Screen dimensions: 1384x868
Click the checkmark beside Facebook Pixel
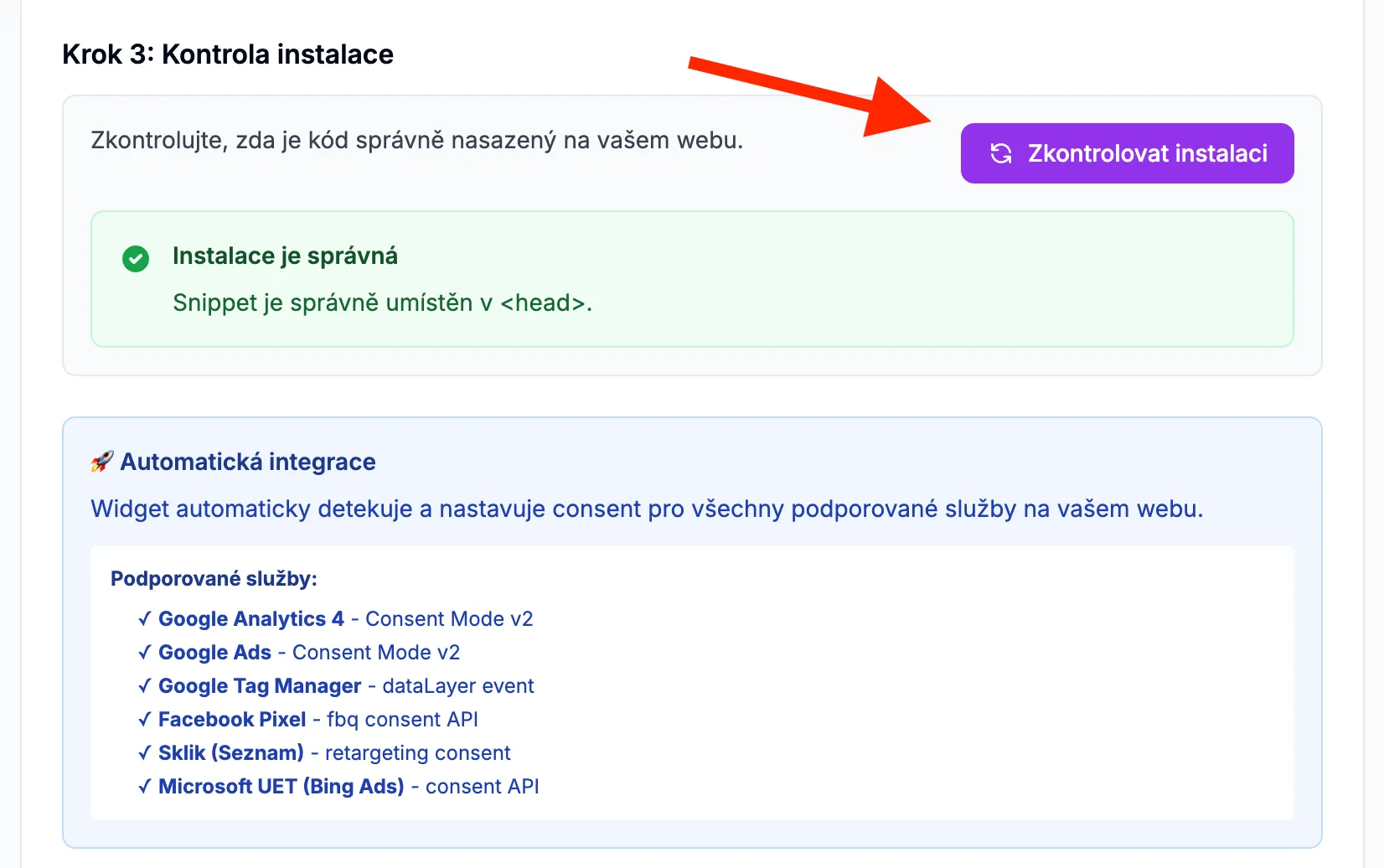coord(144,719)
